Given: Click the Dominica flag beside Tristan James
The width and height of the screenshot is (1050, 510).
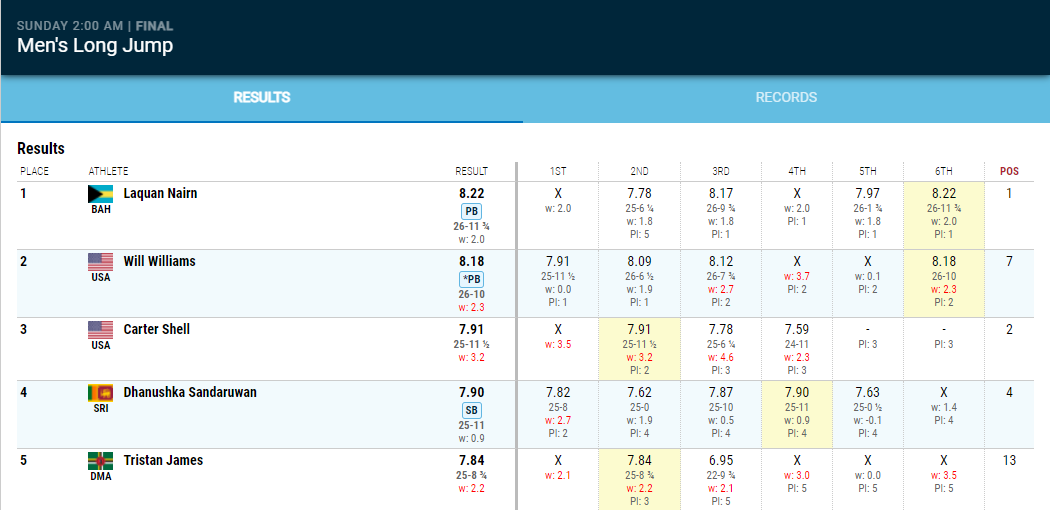Looking at the screenshot, I should click(x=101, y=461).
